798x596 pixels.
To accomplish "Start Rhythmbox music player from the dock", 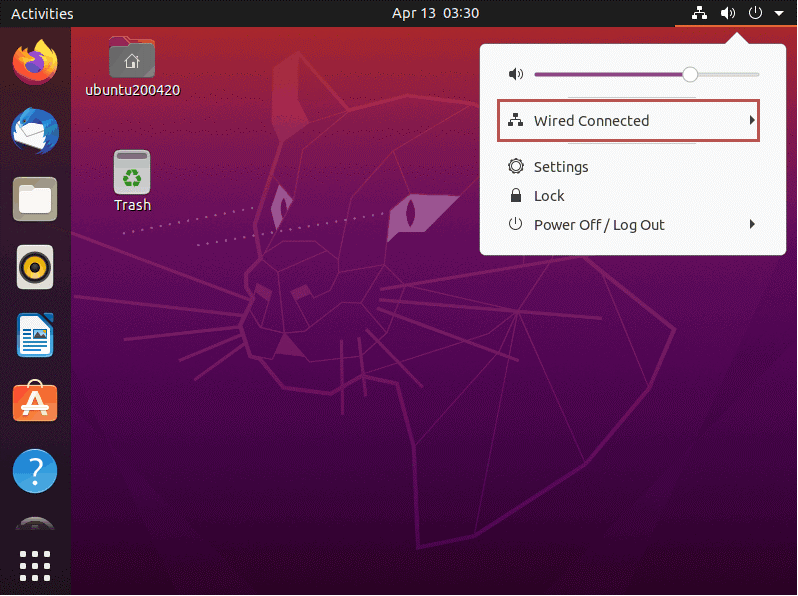I will (x=35, y=267).
